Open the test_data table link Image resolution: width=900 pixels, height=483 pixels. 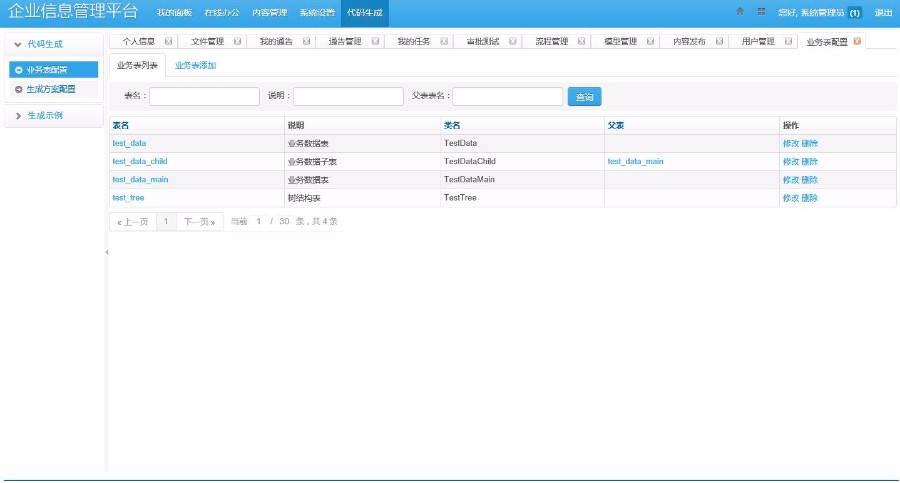click(129, 143)
